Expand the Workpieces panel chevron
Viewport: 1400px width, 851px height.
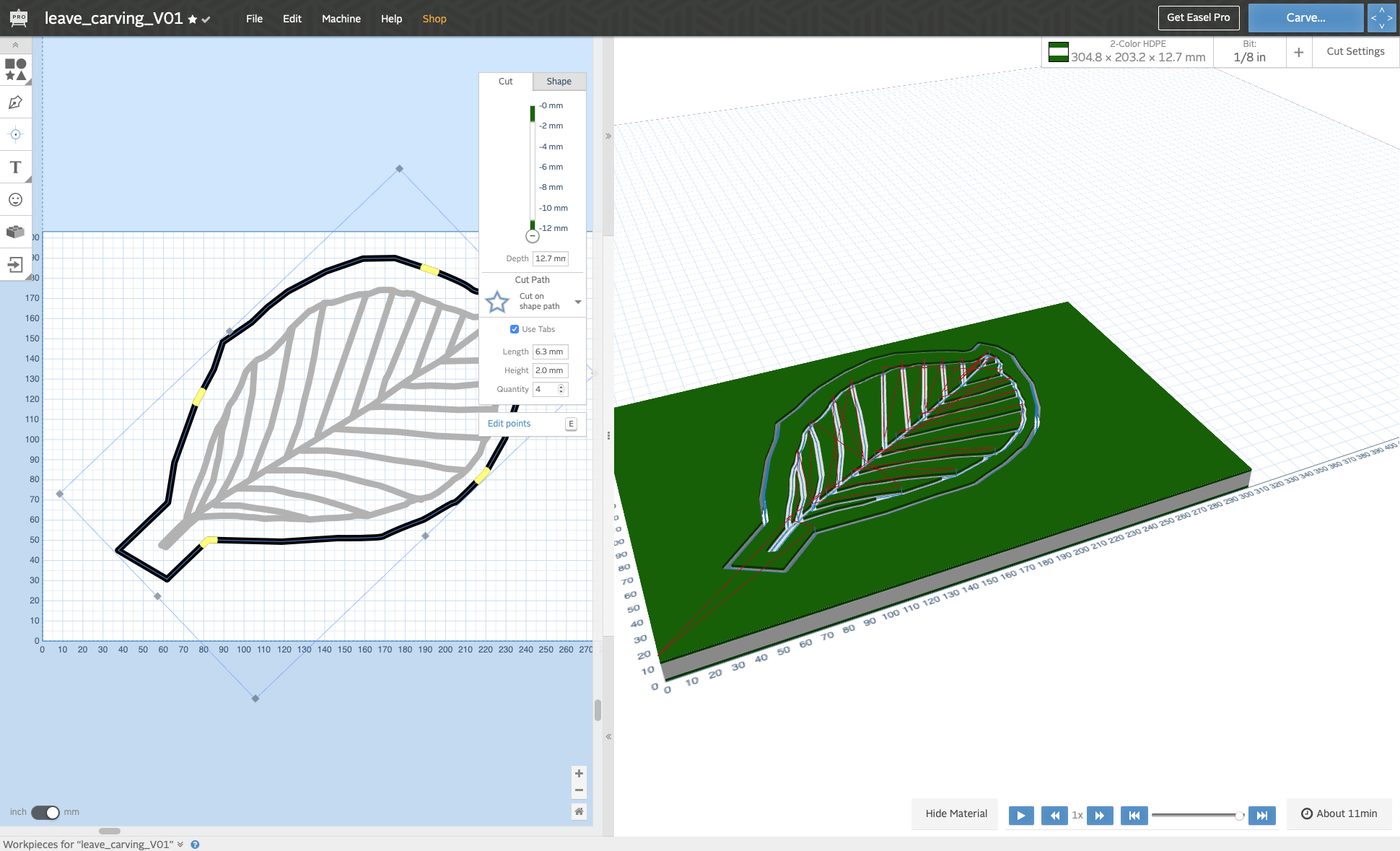pyautogui.click(x=180, y=845)
